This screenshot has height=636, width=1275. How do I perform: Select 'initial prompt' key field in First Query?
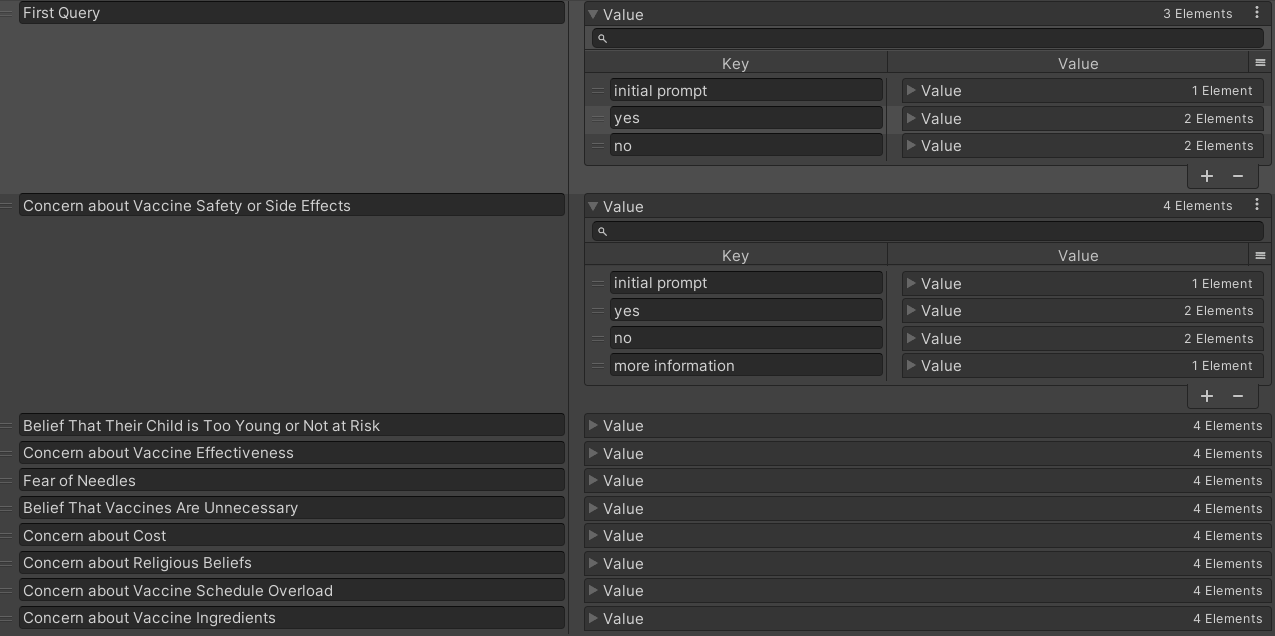click(746, 91)
